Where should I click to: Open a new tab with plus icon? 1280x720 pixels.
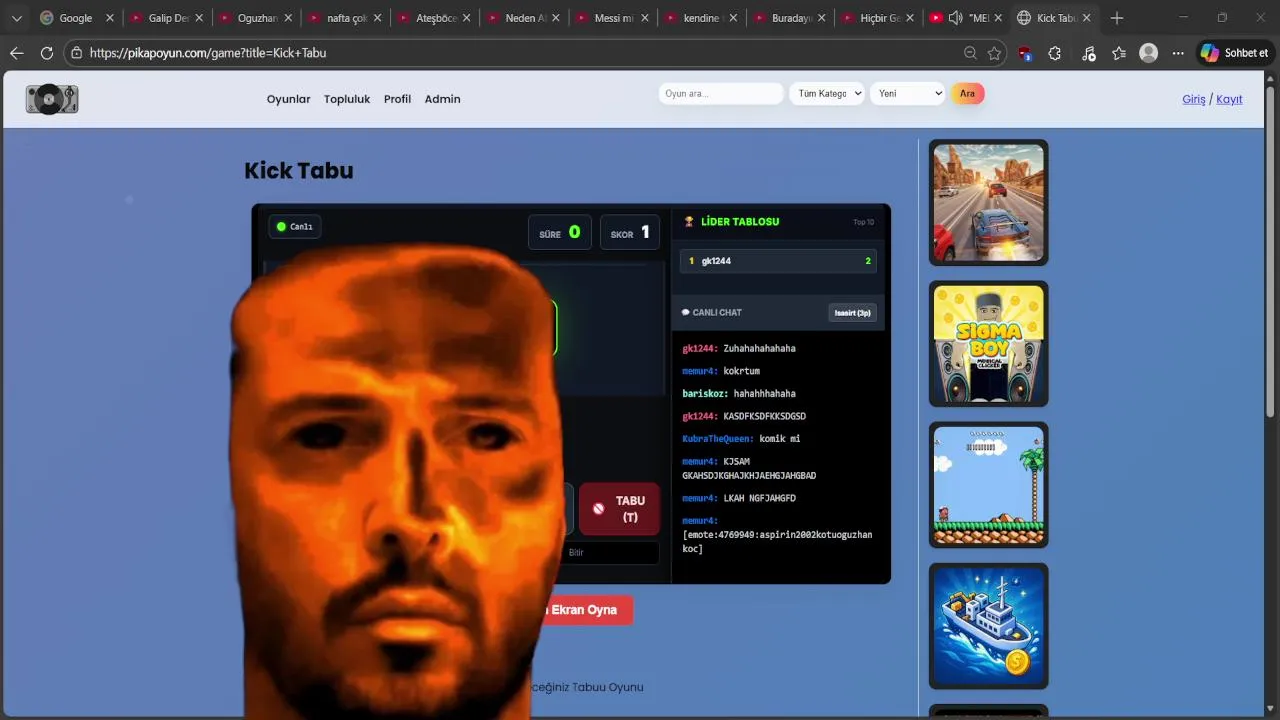[1117, 18]
